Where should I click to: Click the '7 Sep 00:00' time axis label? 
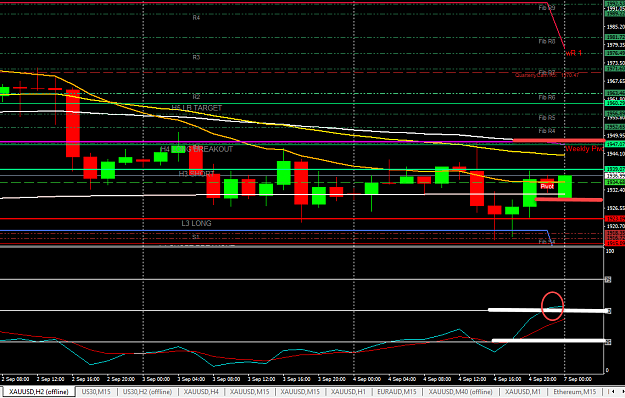coord(578,379)
